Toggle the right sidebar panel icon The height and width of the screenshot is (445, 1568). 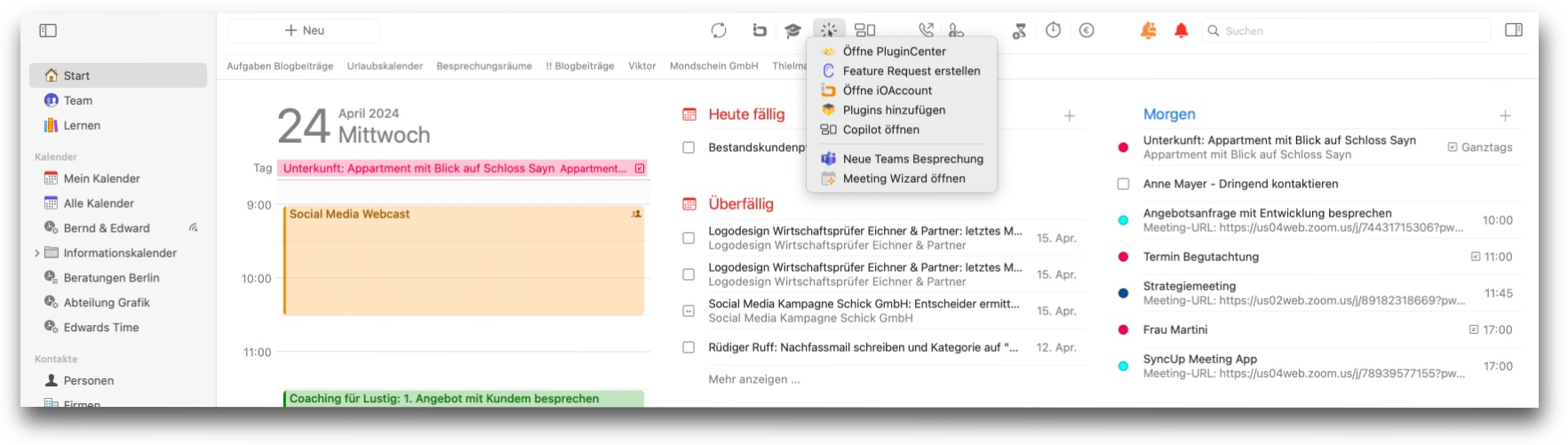tap(1514, 30)
